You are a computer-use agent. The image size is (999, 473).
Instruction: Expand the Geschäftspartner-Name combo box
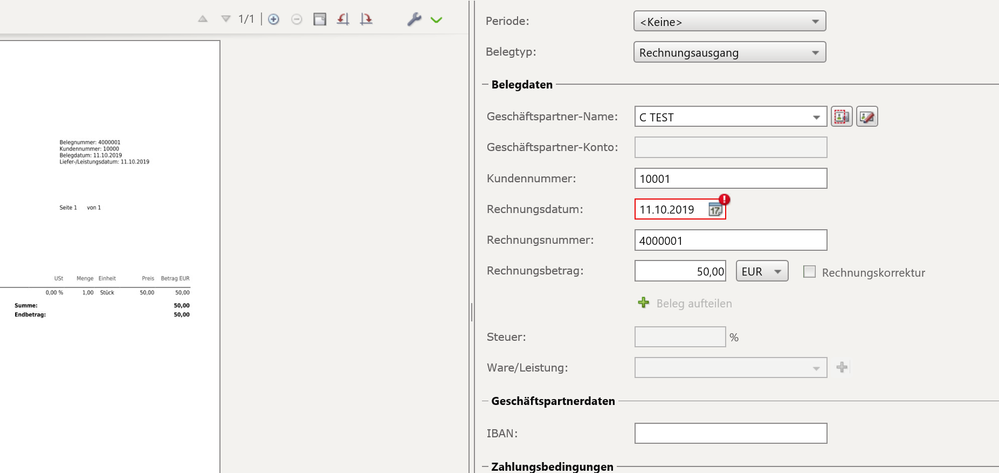(x=817, y=117)
